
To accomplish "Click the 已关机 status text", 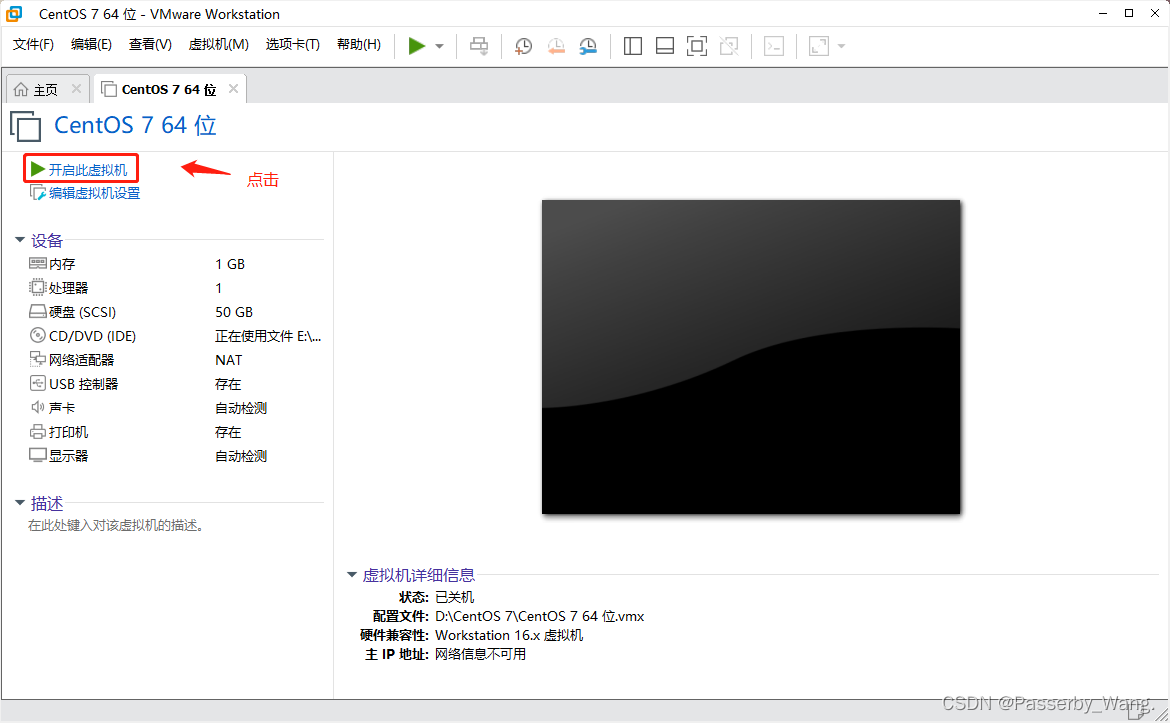I will 454,597.
